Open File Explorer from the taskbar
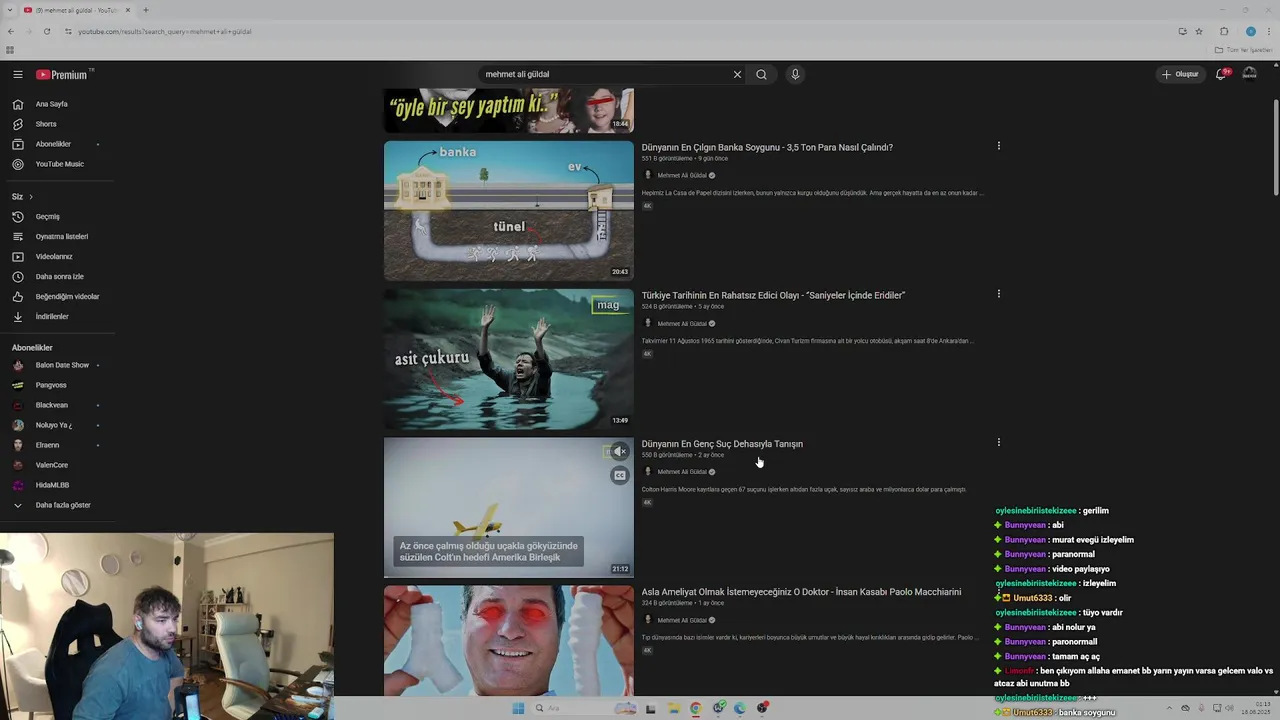The width and height of the screenshot is (1280, 720). click(x=673, y=708)
